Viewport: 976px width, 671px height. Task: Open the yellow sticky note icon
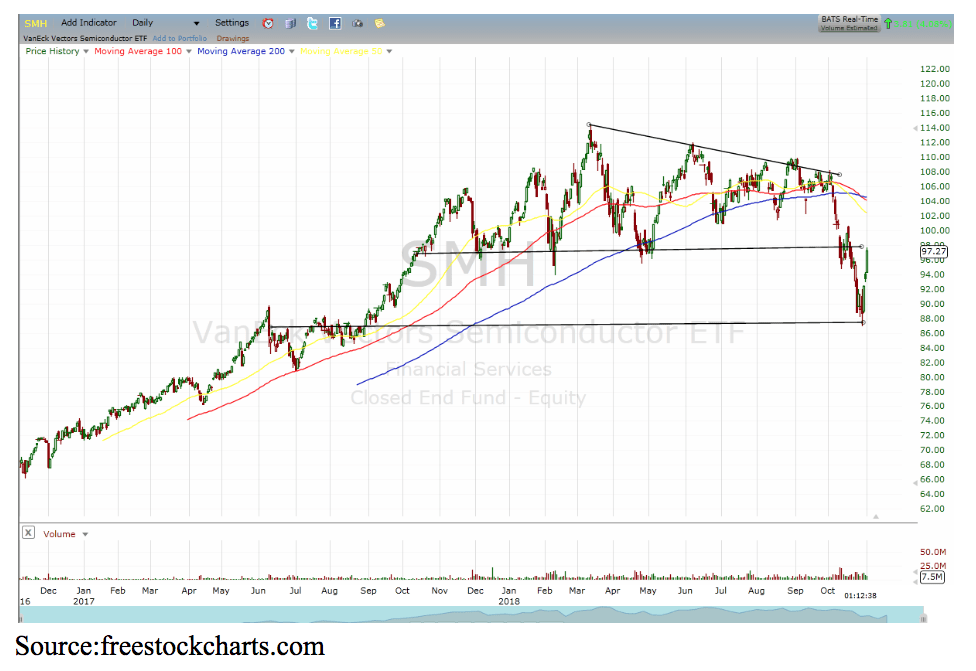(x=379, y=23)
